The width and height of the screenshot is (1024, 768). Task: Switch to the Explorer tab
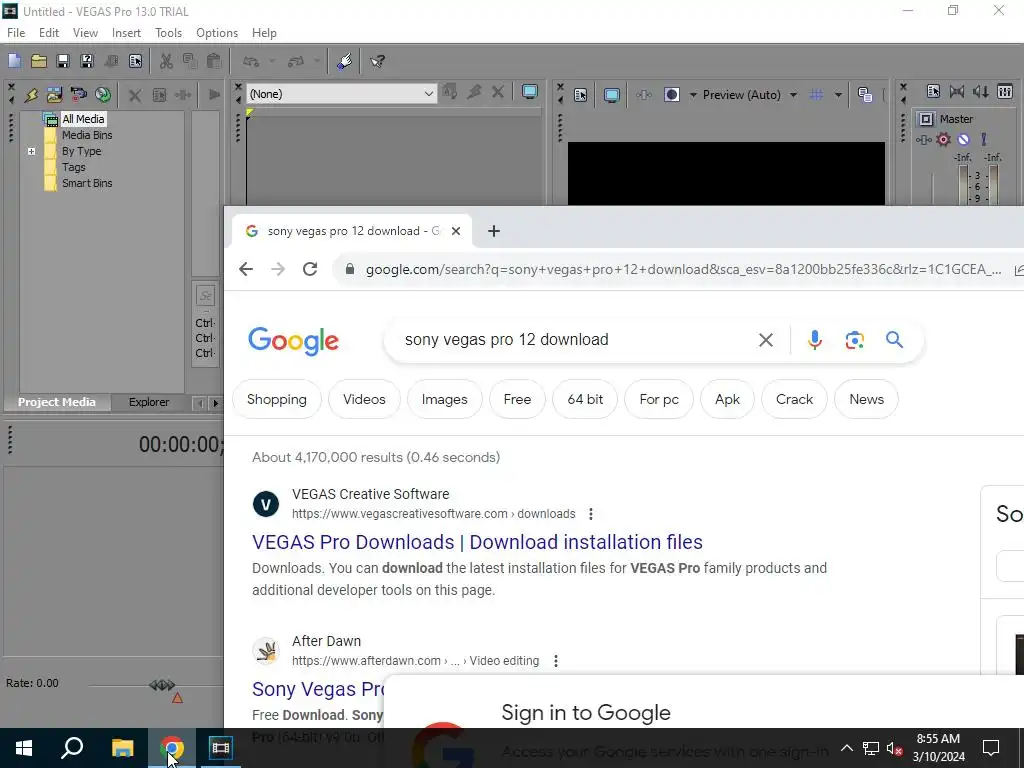(149, 402)
